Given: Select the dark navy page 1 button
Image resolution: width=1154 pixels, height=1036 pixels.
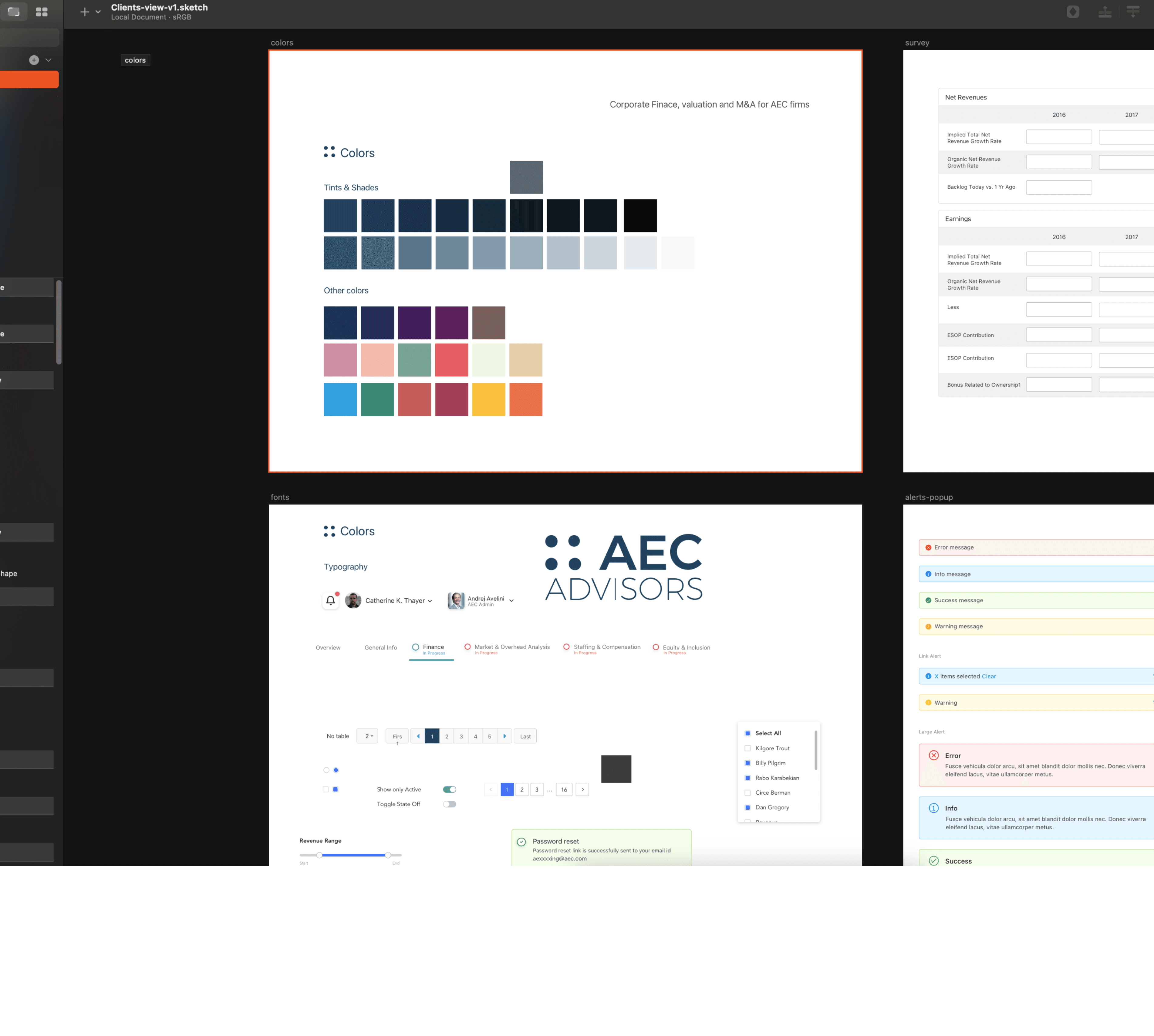Looking at the screenshot, I should click(432, 736).
